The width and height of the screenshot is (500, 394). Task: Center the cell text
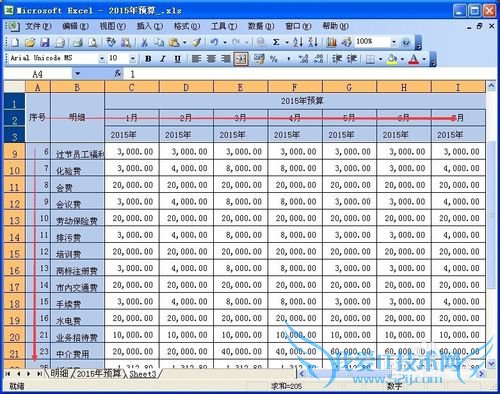(211, 59)
